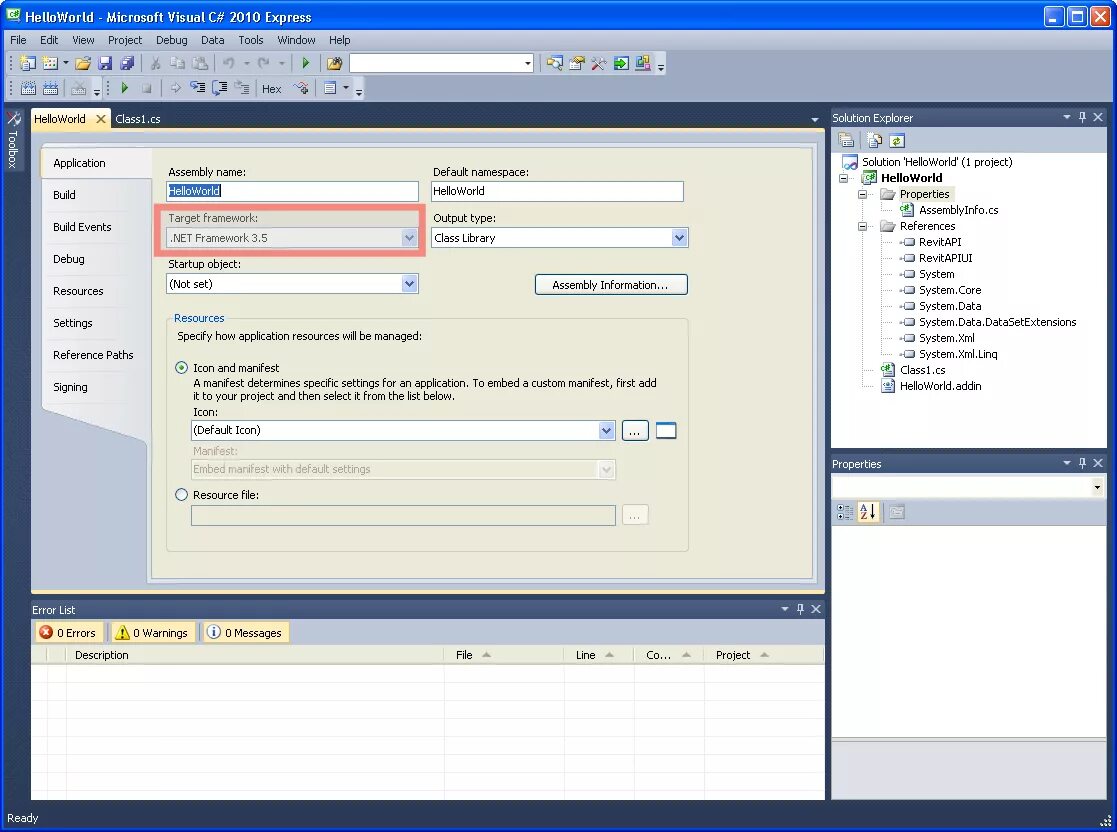
Task: Click the Save All toolbar icon
Action: [x=128, y=63]
